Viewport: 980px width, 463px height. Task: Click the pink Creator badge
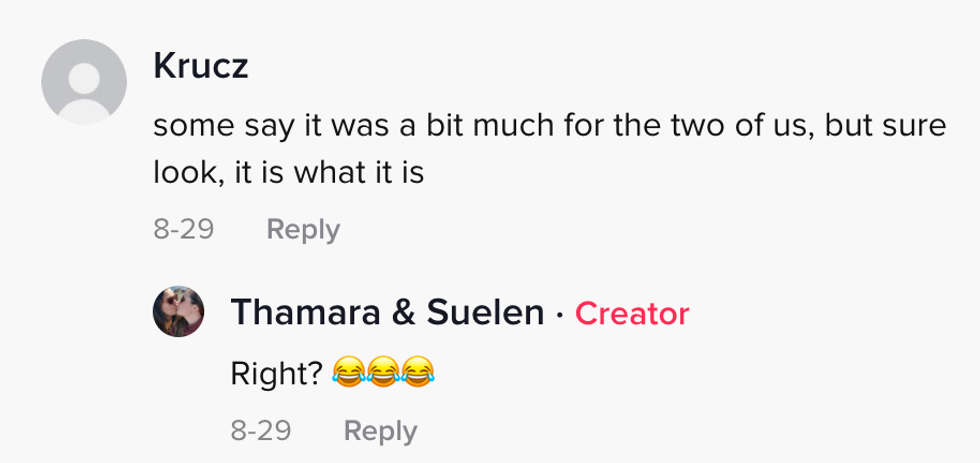click(x=632, y=314)
